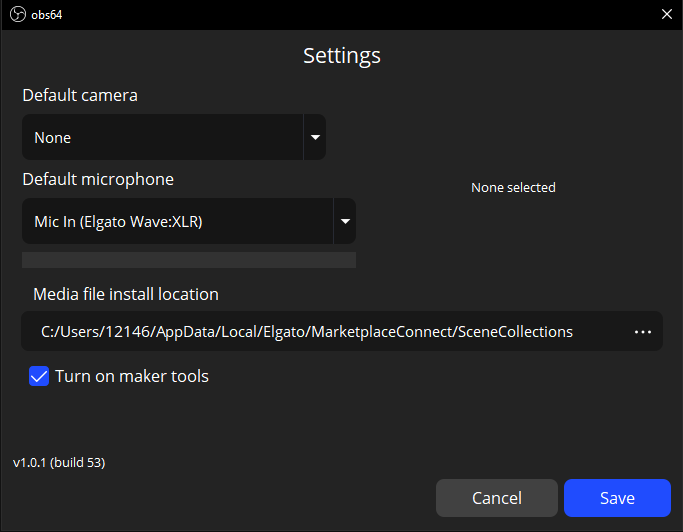Image resolution: width=683 pixels, height=532 pixels.
Task: Expand microphone list using its arrow
Action: pyautogui.click(x=344, y=221)
